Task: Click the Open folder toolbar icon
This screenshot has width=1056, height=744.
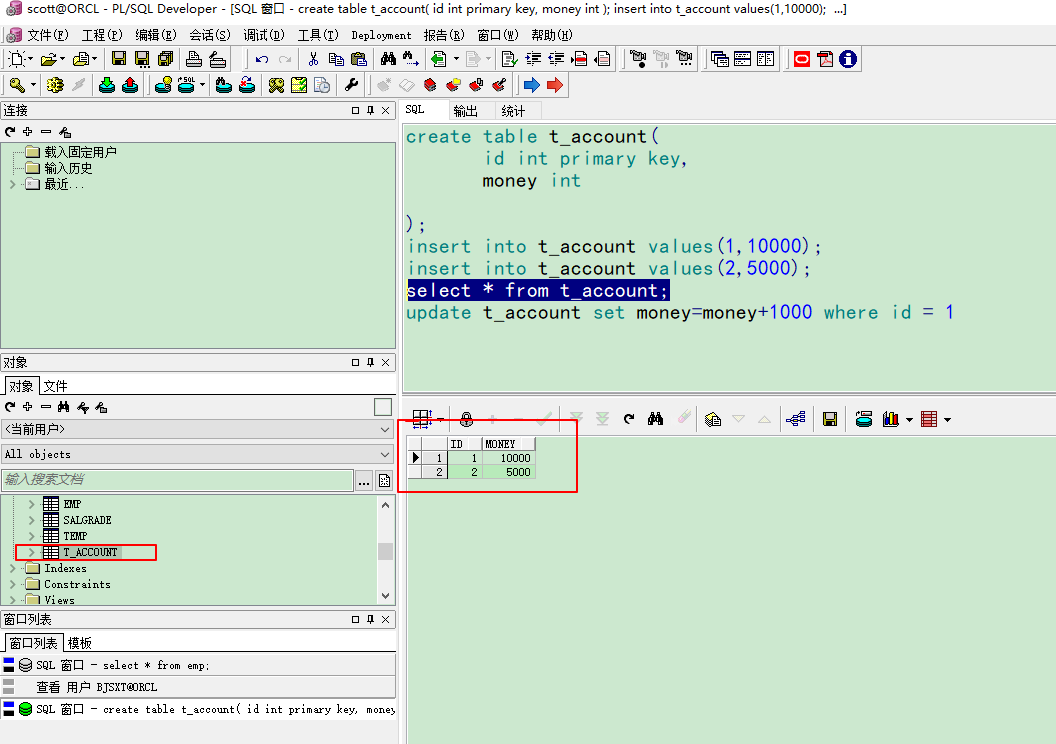Action: (x=48, y=59)
